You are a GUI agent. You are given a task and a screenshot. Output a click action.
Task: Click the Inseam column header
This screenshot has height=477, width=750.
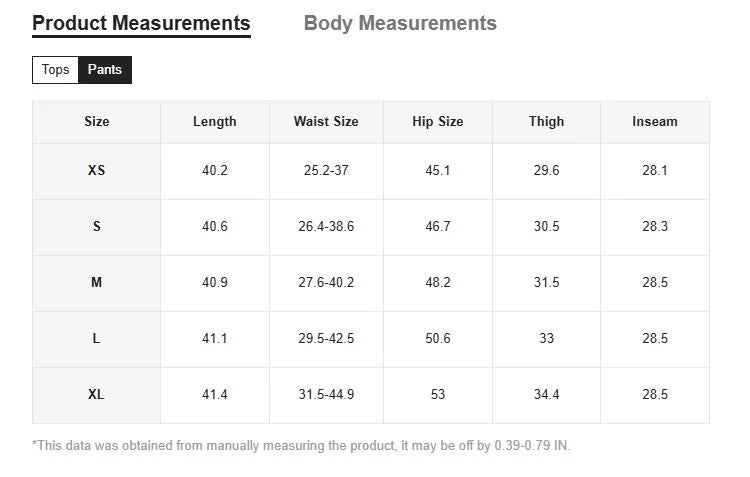click(x=655, y=122)
